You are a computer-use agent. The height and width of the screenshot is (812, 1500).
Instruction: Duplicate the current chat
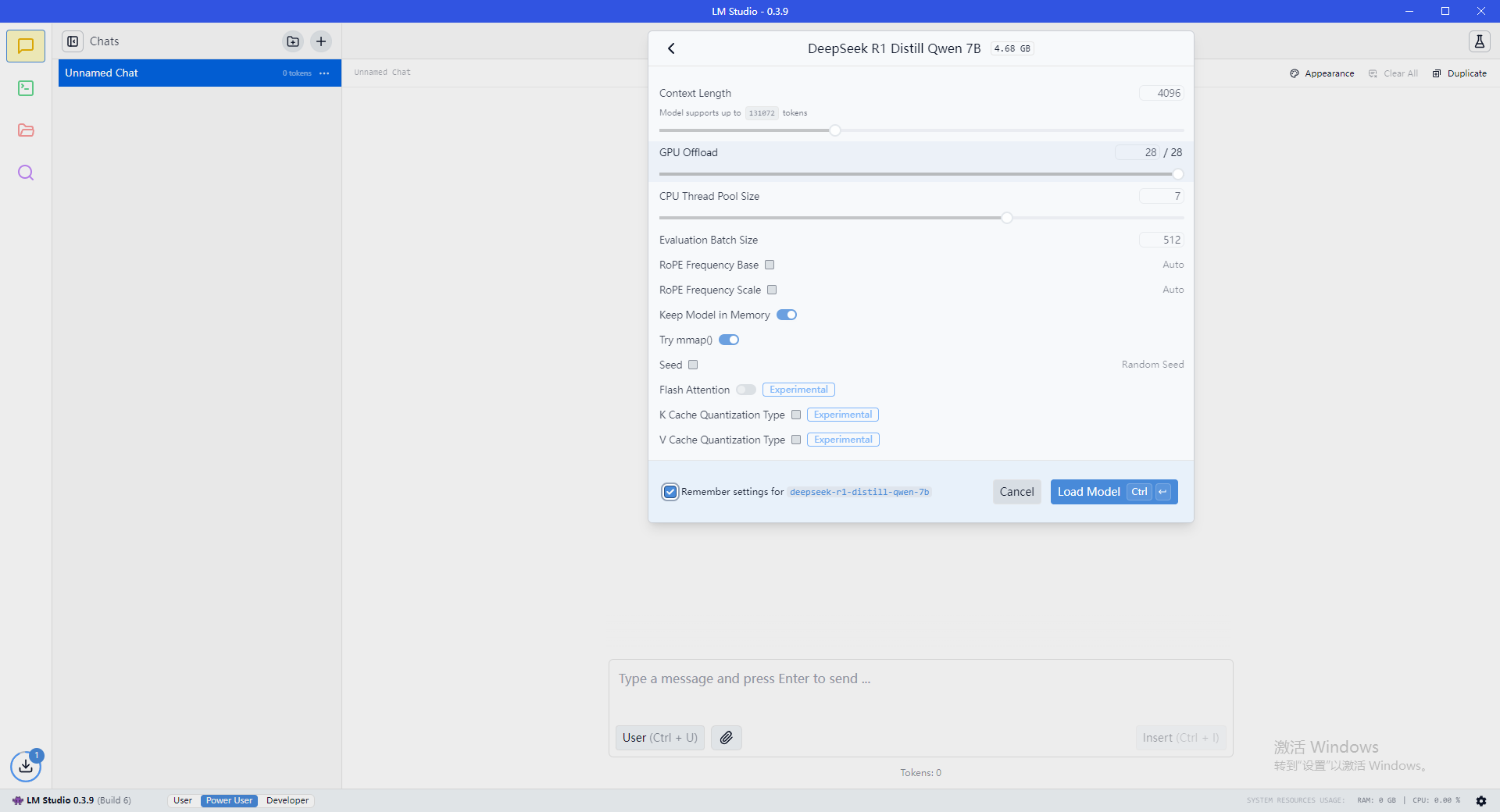pos(1459,73)
